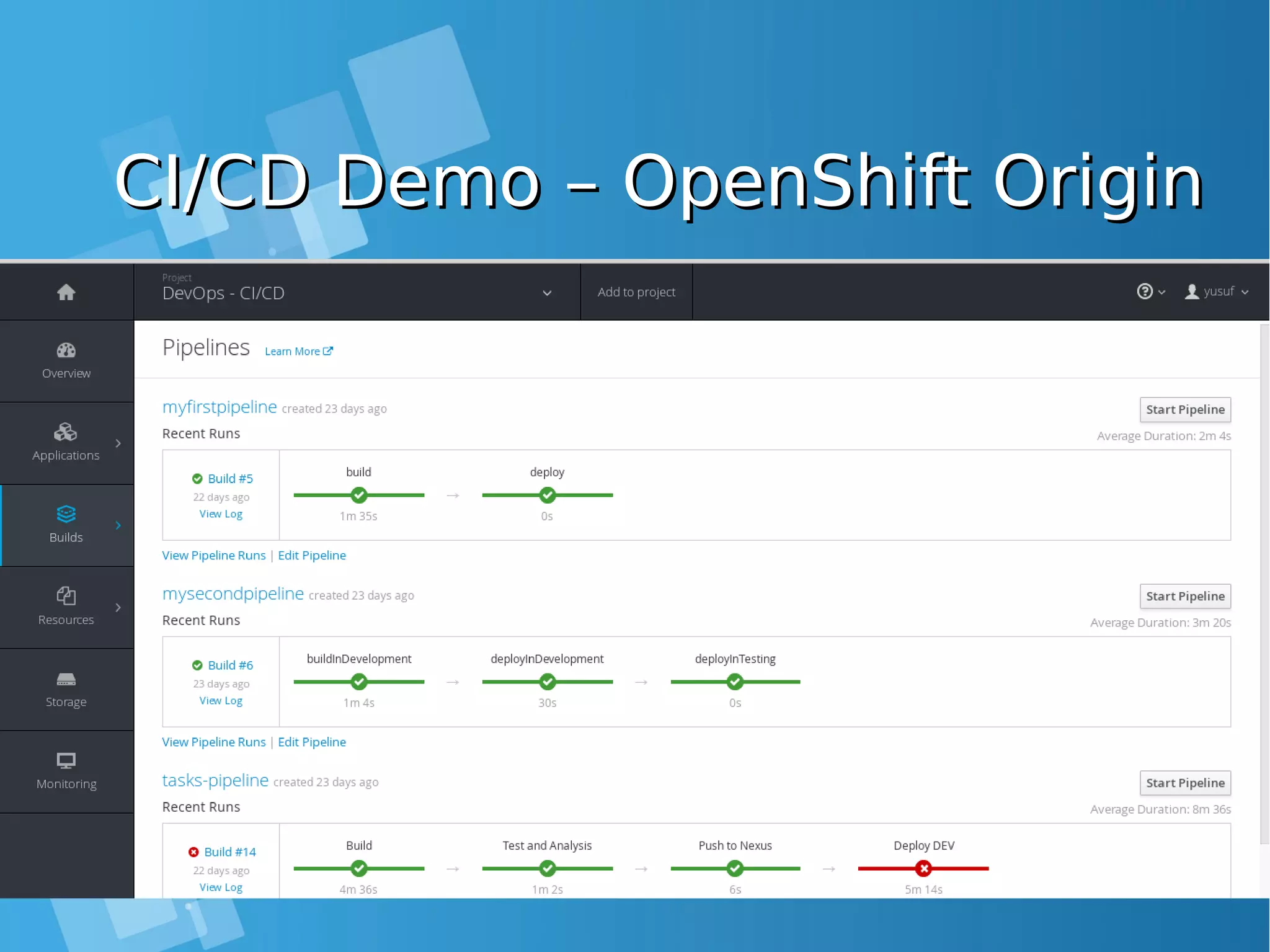View Log for Build #6
The image size is (1270, 952).
point(221,701)
